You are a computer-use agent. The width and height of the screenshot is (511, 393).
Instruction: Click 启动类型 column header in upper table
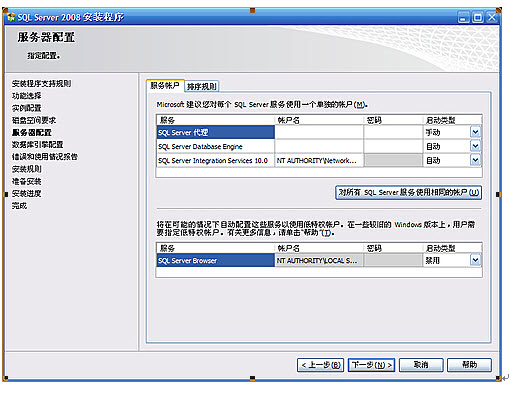coord(452,120)
